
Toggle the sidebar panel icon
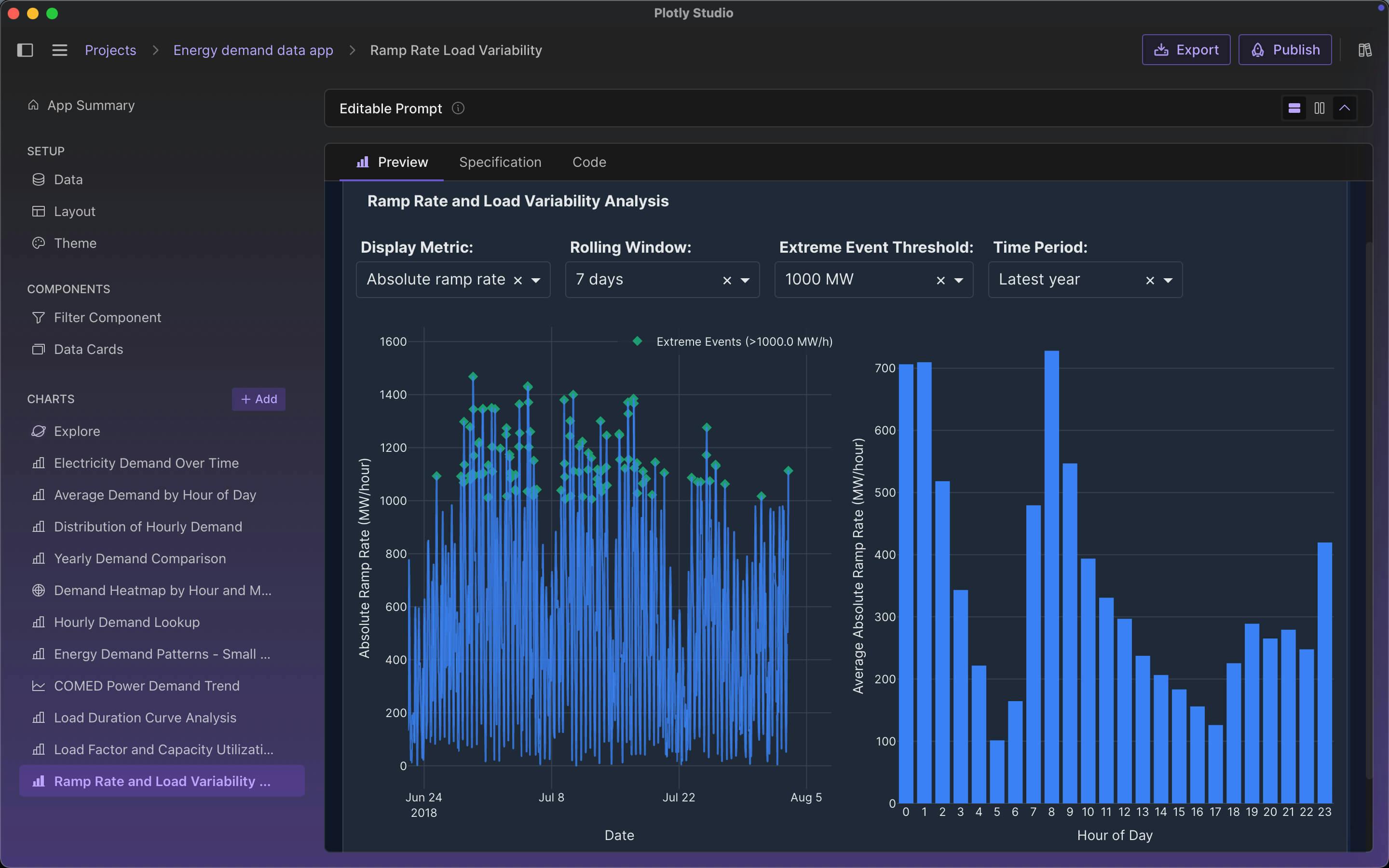[25, 51]
